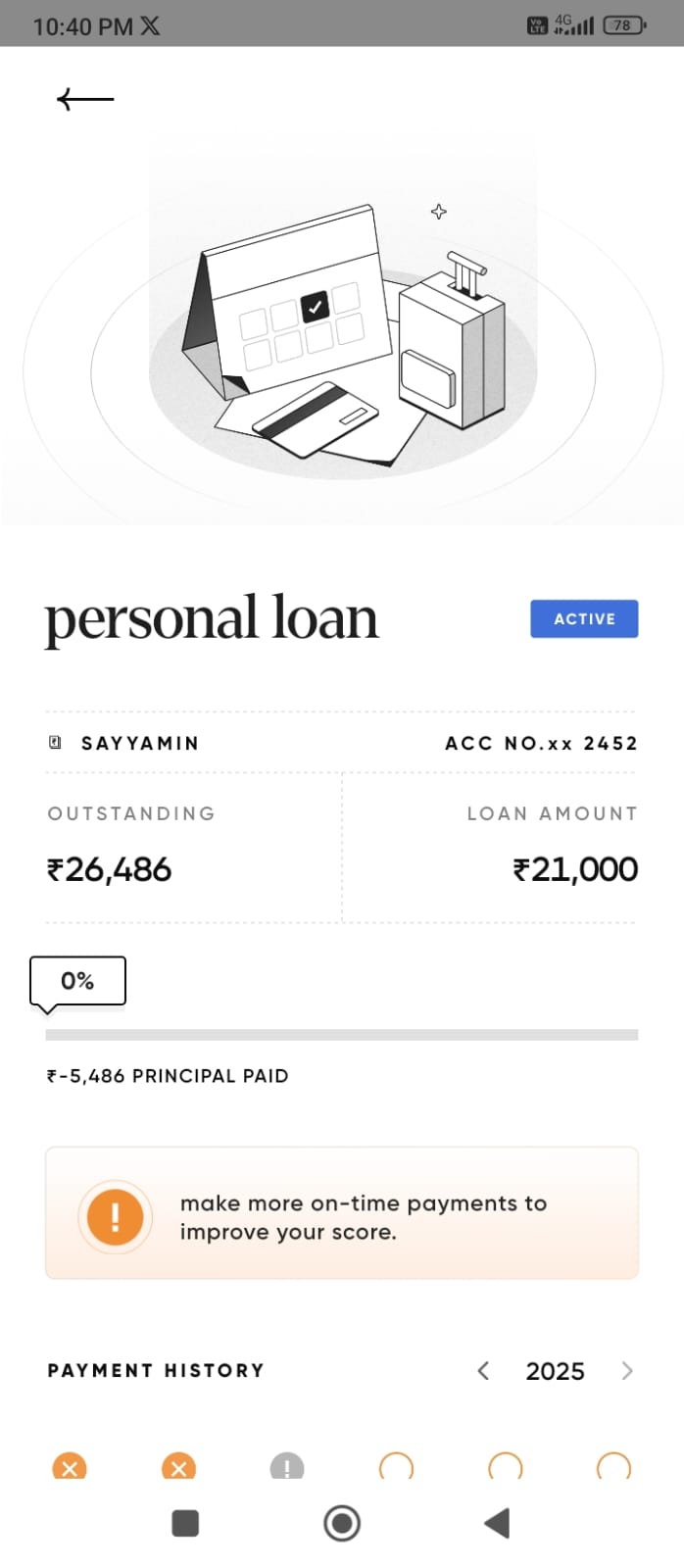Image resolution: width=684 pixels, height=1568 pixels.
Task: Go to next year in payment history
Action: point(627,1371)
